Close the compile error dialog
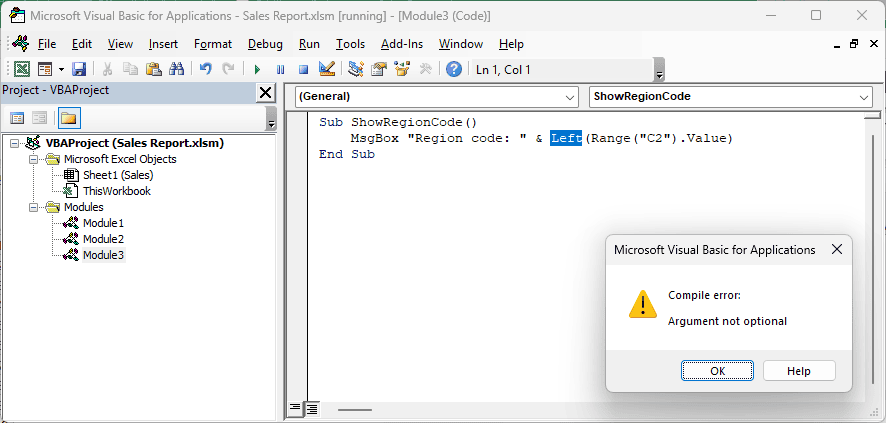Screen dimensions: 886x423 (837, 250)
